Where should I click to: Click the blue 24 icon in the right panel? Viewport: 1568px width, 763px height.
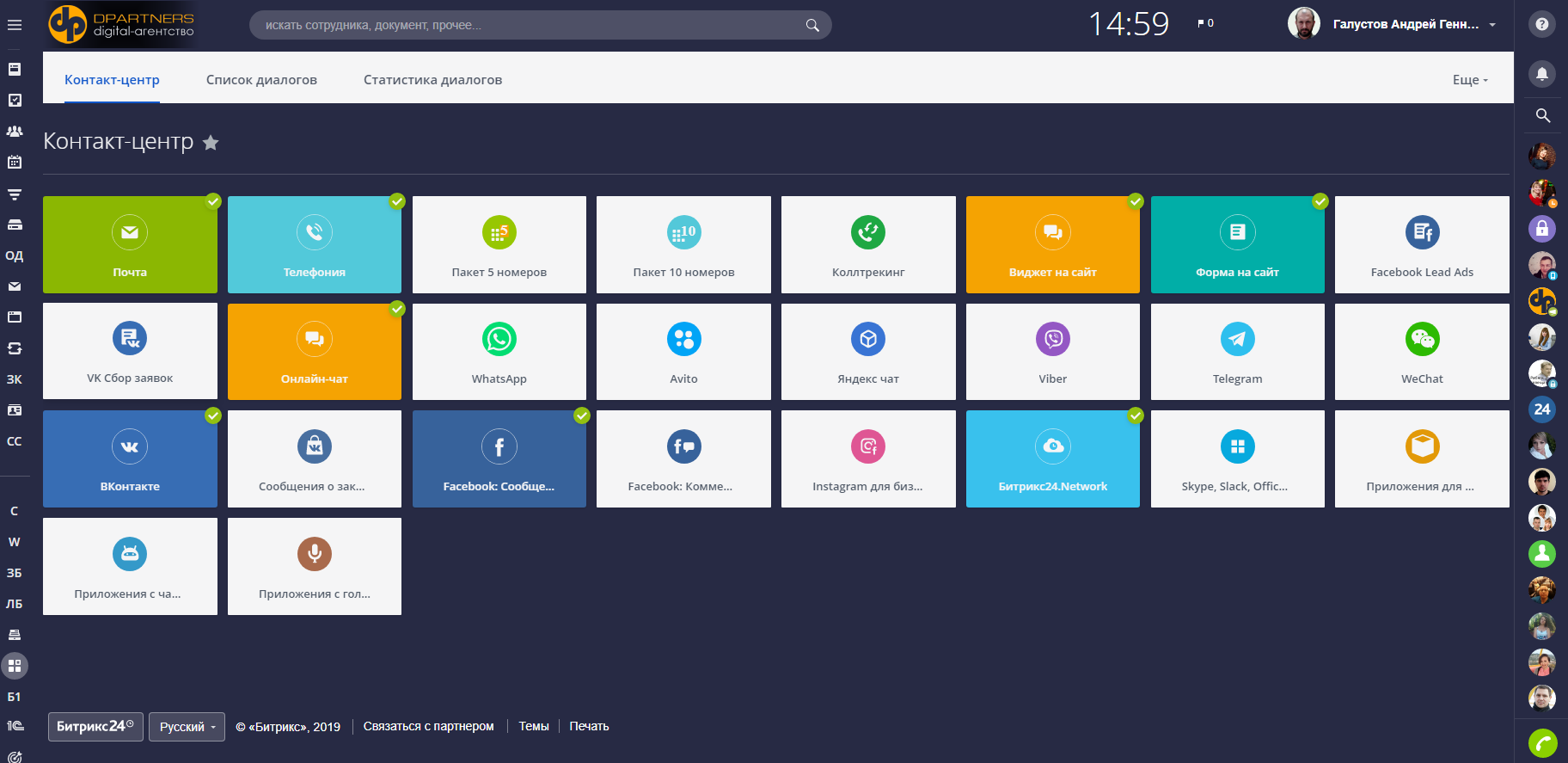[1542, 409]
